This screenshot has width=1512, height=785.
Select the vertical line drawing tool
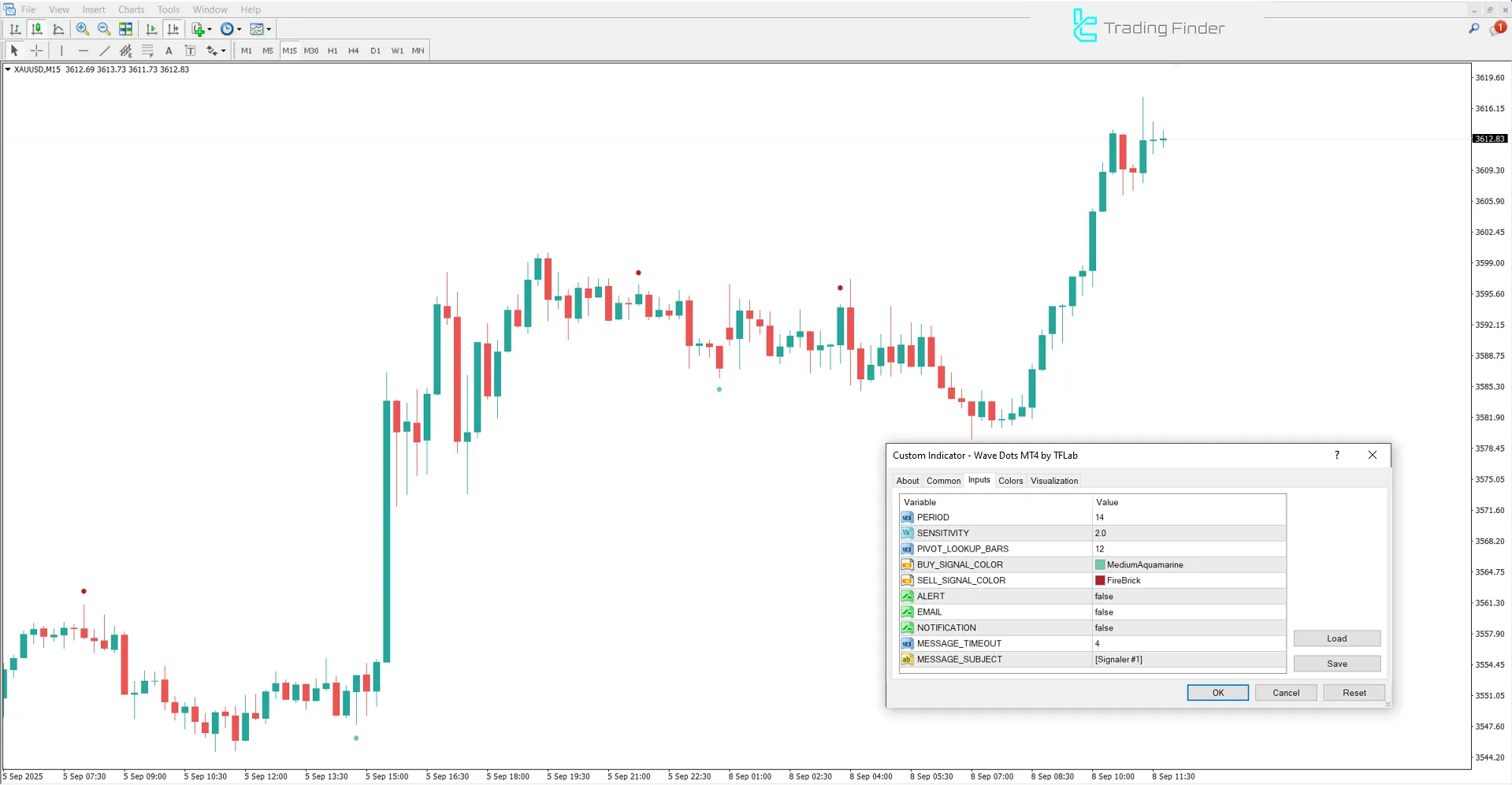[61, 50]
